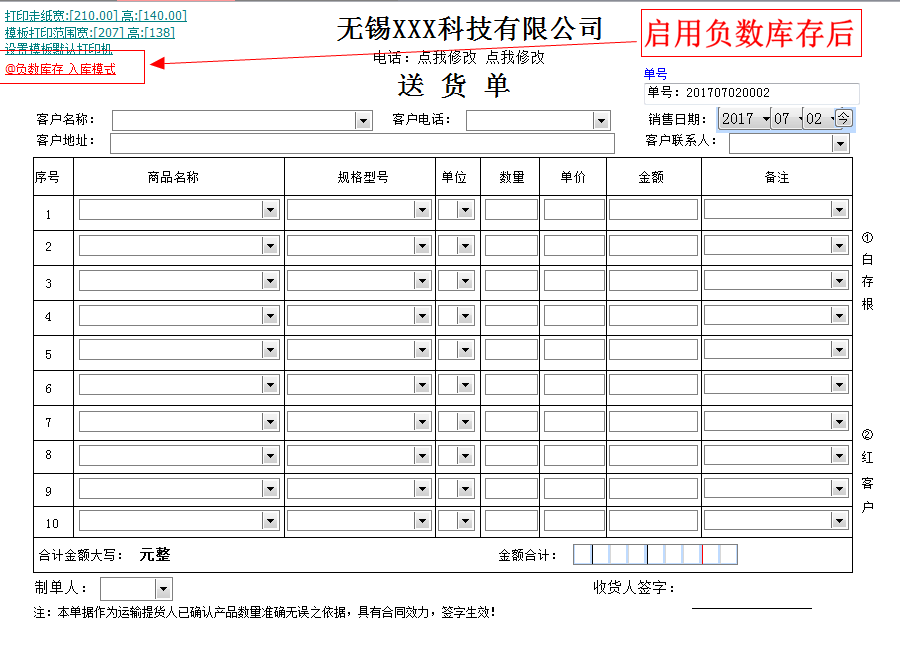Open the year 2017 dropdown

(759, 118)
